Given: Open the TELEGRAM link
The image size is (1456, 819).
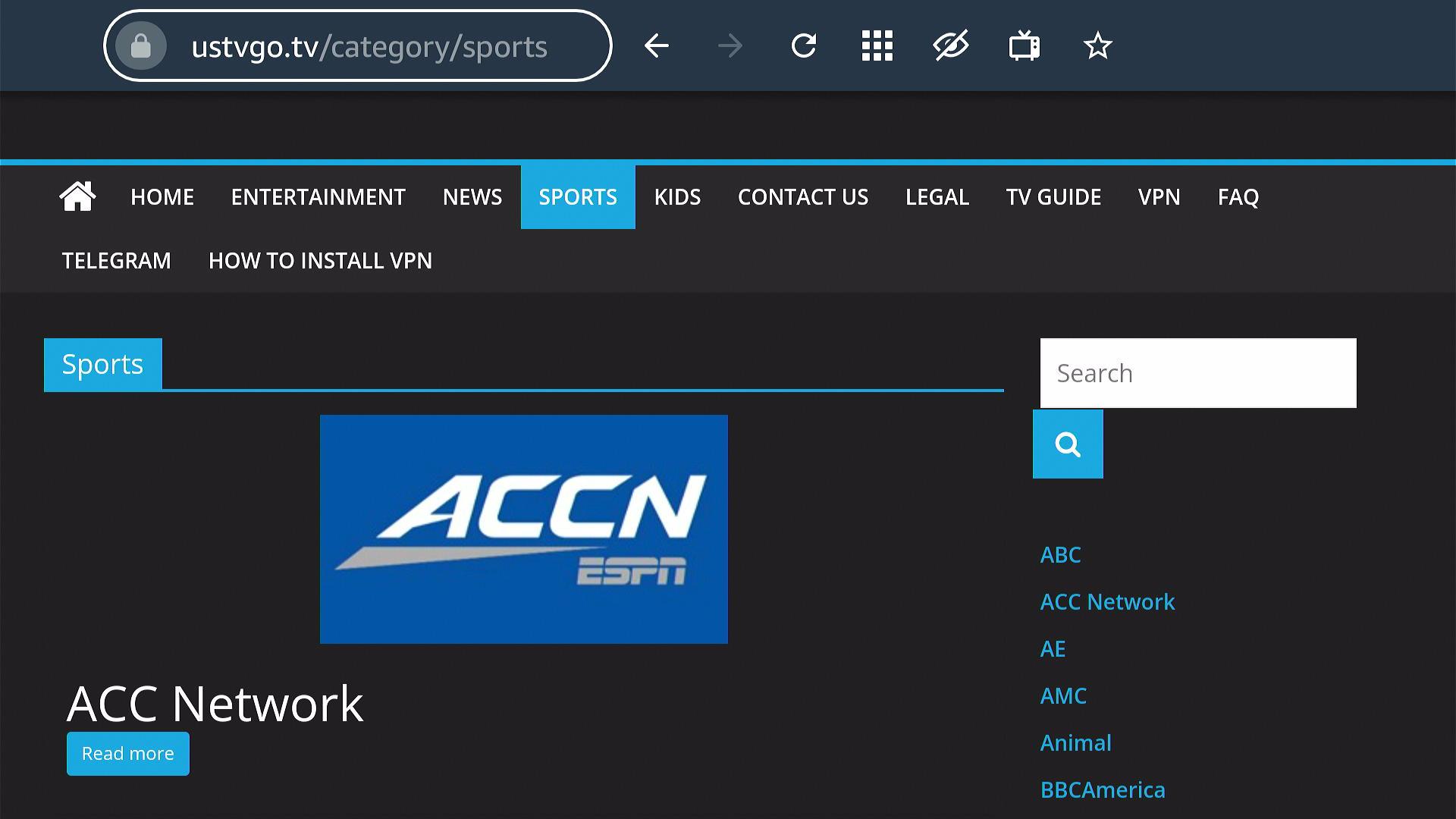Looking at the screenshot, I should pos(117,261).
